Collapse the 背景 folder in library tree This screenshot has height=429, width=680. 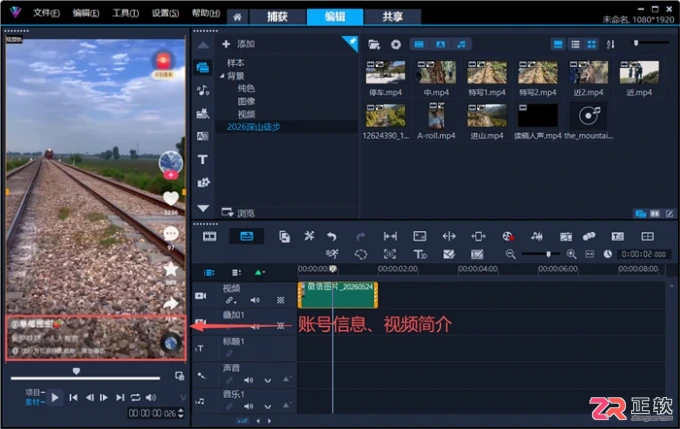point(222,76)
